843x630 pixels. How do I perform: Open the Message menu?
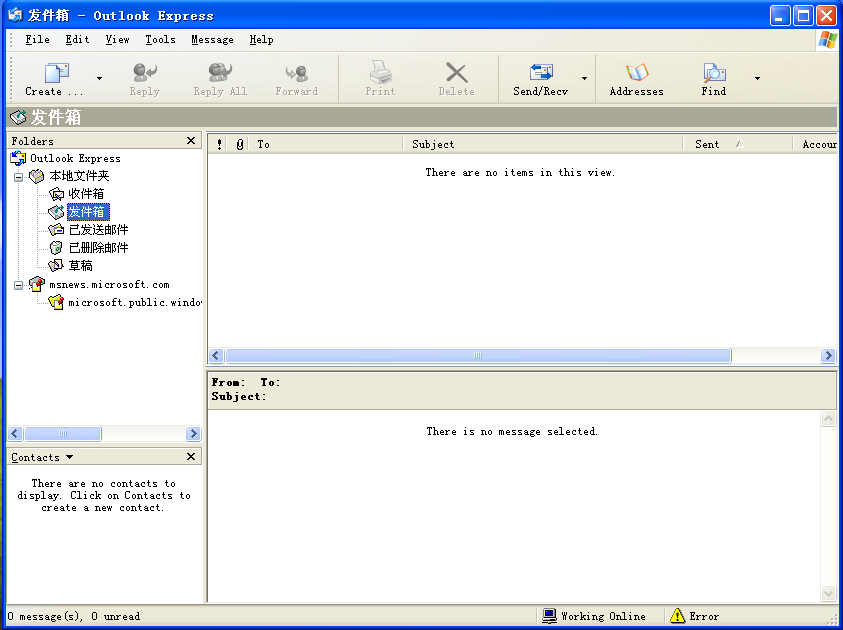[212, 40]
